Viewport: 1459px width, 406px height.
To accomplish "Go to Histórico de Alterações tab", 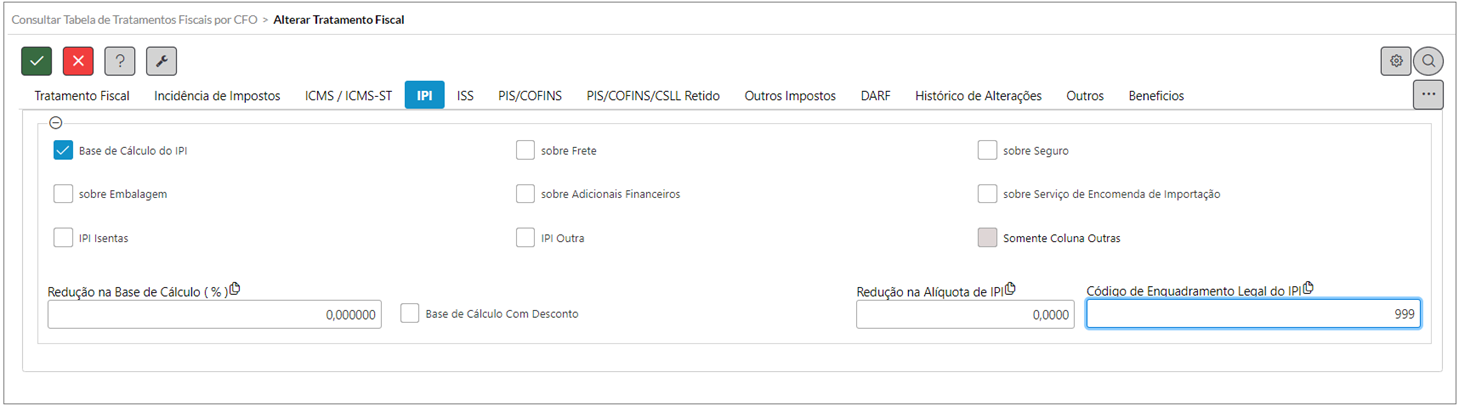I will pyautogui.click(x=978, y=96).
